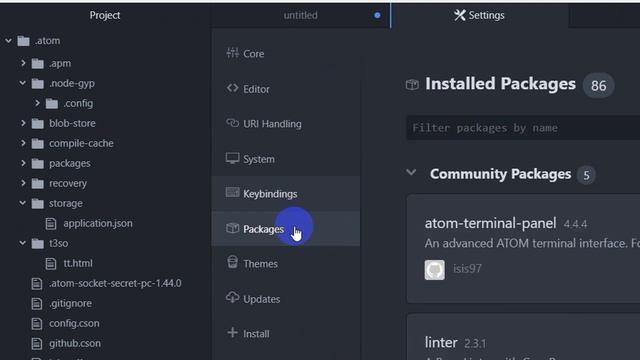640x360 pixels.
Task: Click the .gitignore file icon
Action: pos(37,303)
